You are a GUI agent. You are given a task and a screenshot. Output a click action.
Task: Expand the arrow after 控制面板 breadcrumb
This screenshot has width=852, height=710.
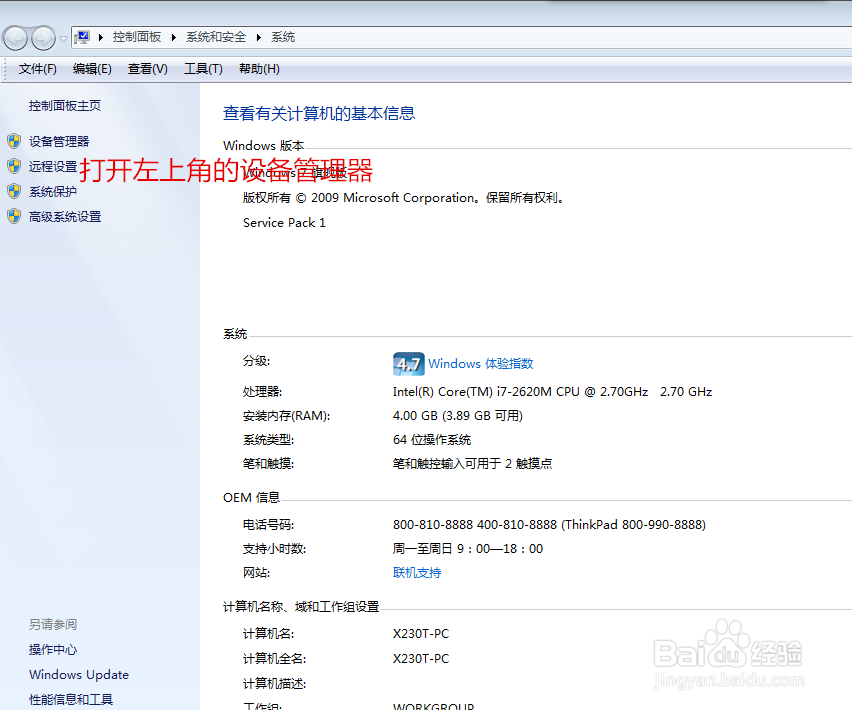(174, 37)
